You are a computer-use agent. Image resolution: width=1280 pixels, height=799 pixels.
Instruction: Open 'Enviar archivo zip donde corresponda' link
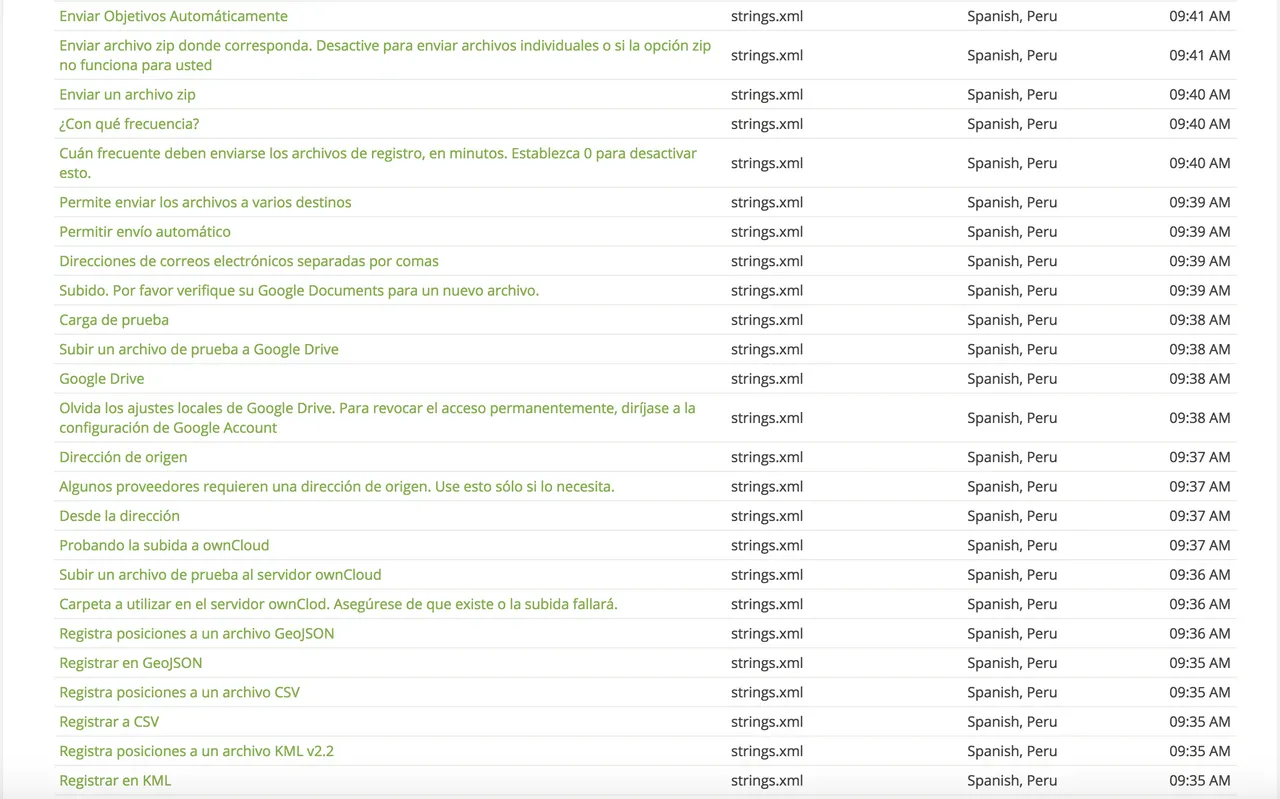pyautogui.click(x=385, y=55)
